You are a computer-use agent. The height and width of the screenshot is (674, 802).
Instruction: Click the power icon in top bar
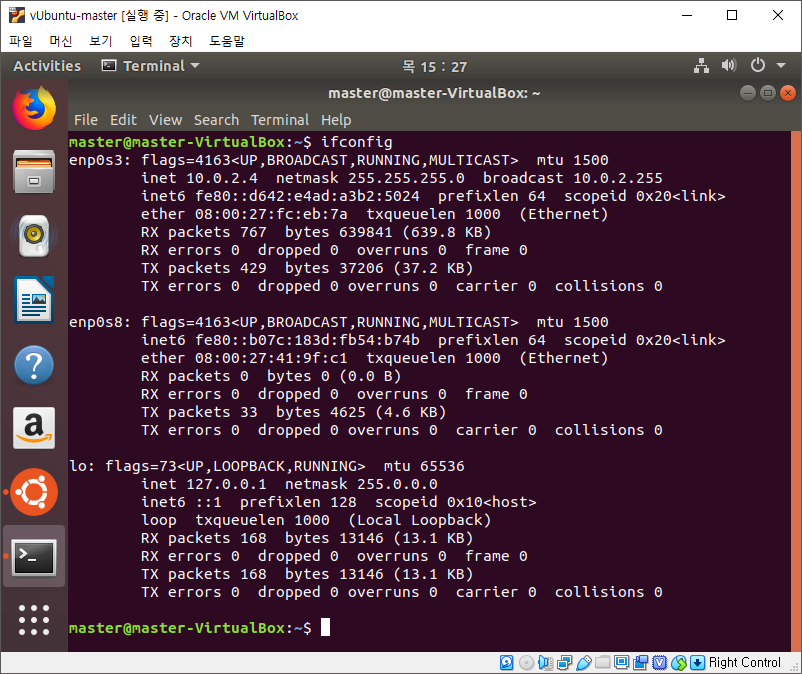pos(758,65)
